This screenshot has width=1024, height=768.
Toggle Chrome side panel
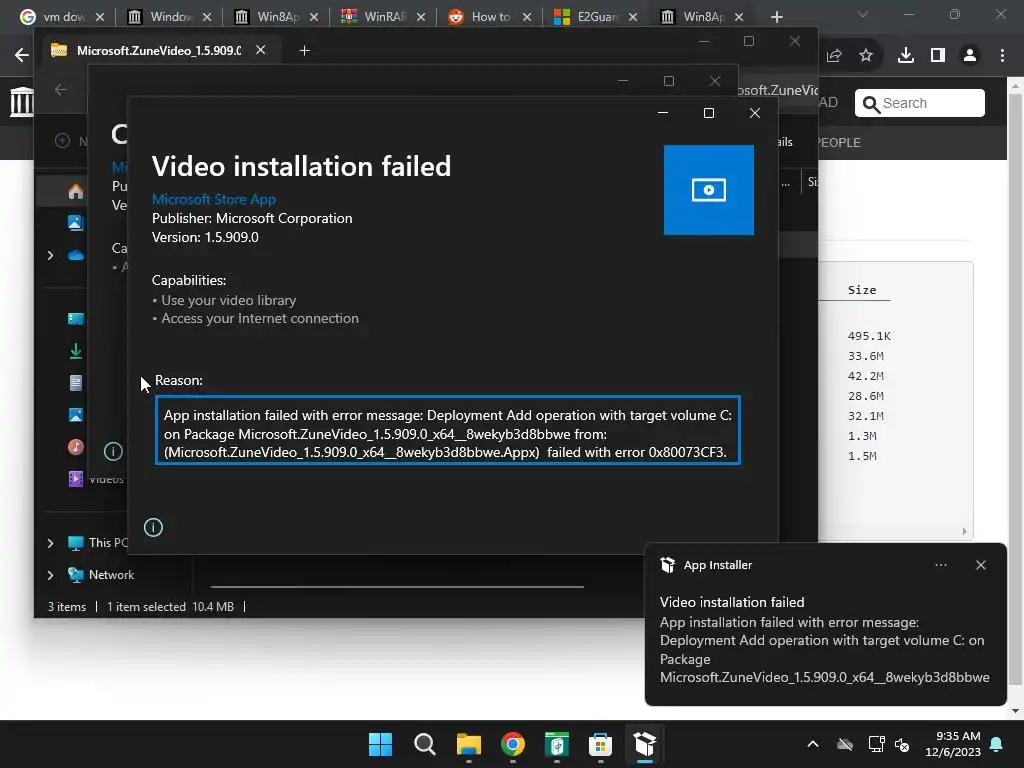tap(938, 56)
